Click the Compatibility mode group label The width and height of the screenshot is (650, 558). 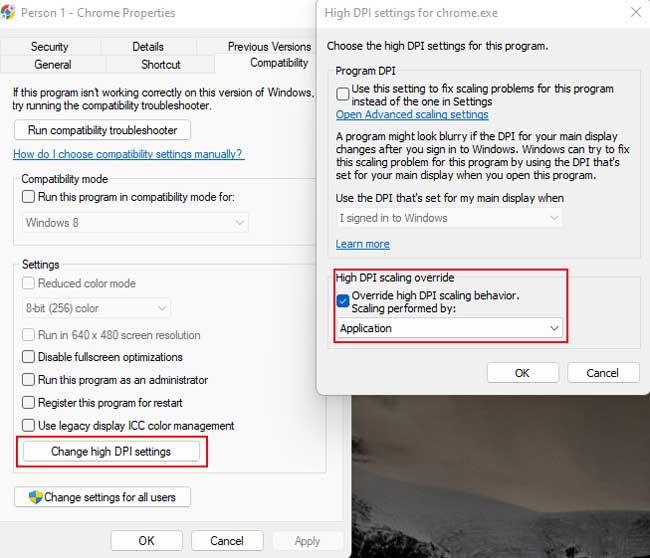(65, 179)
